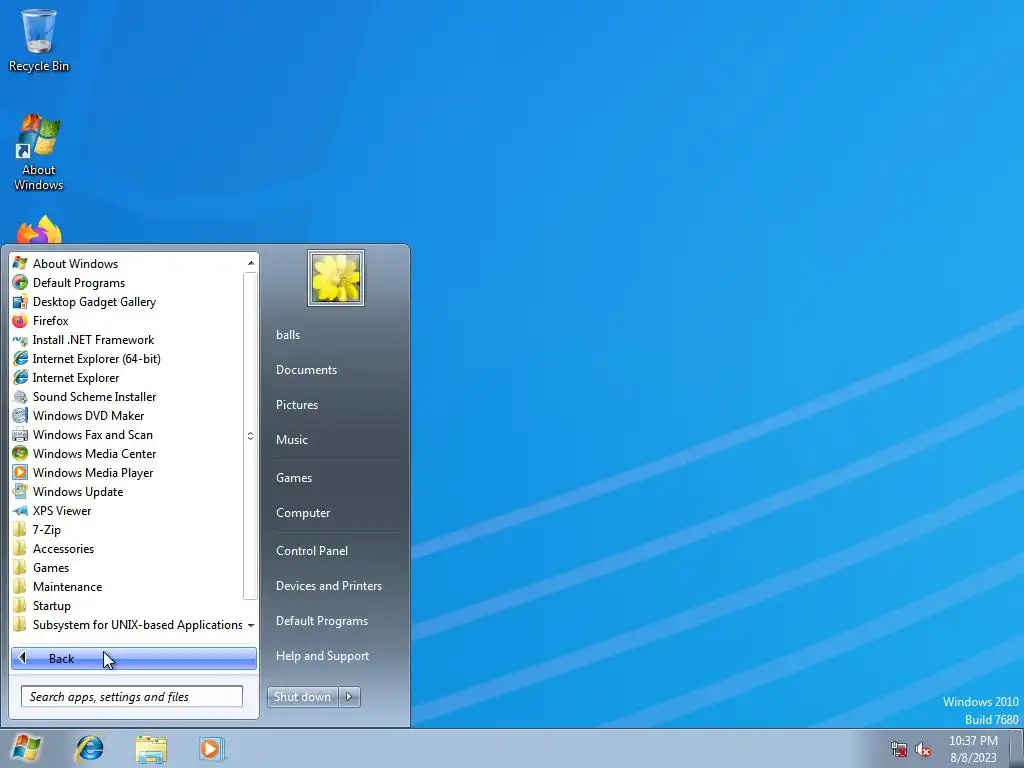
Task: Click the Windows Fax and Scan icon
Action: [x=20, y=434]
